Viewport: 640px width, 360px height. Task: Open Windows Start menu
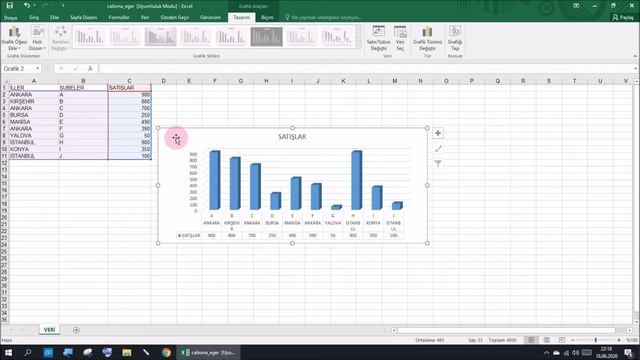click(8, 352)
